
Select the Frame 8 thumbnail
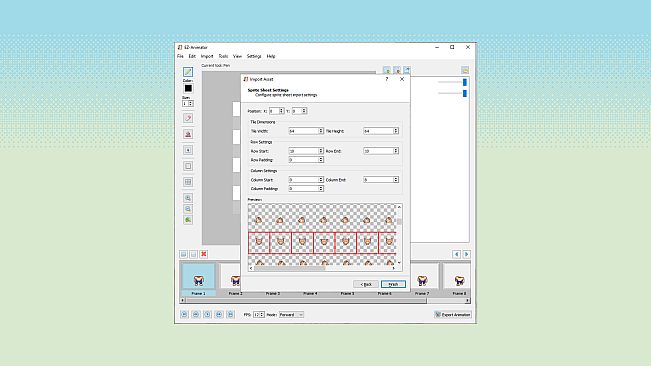[457, 279]
